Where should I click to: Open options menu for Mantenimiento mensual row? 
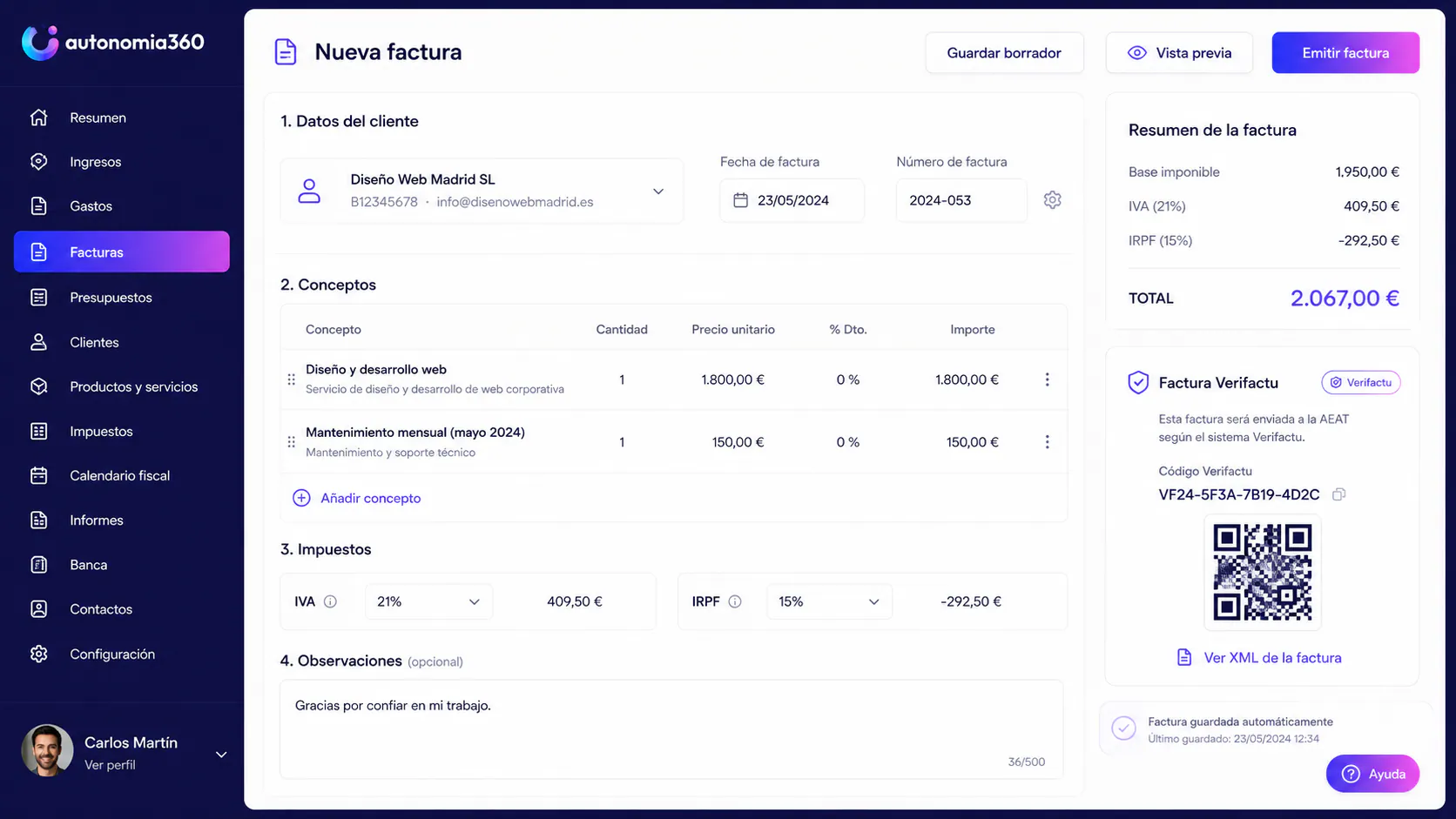click(1047, 442)
